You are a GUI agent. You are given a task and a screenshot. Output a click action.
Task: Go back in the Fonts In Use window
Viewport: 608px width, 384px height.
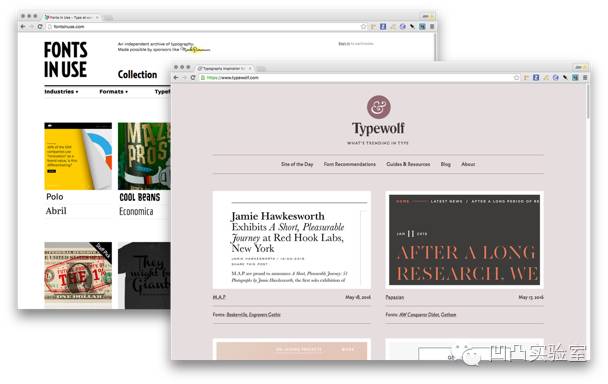(23, 26)
